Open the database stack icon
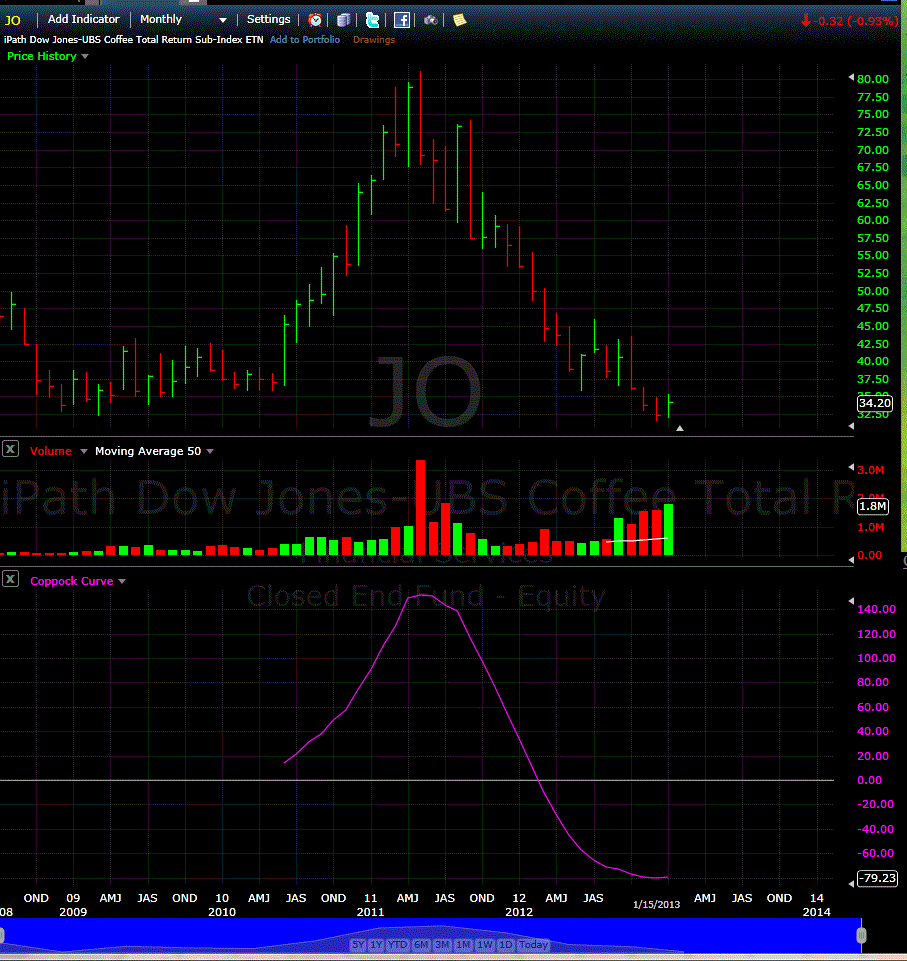 [x=343, y=20]
